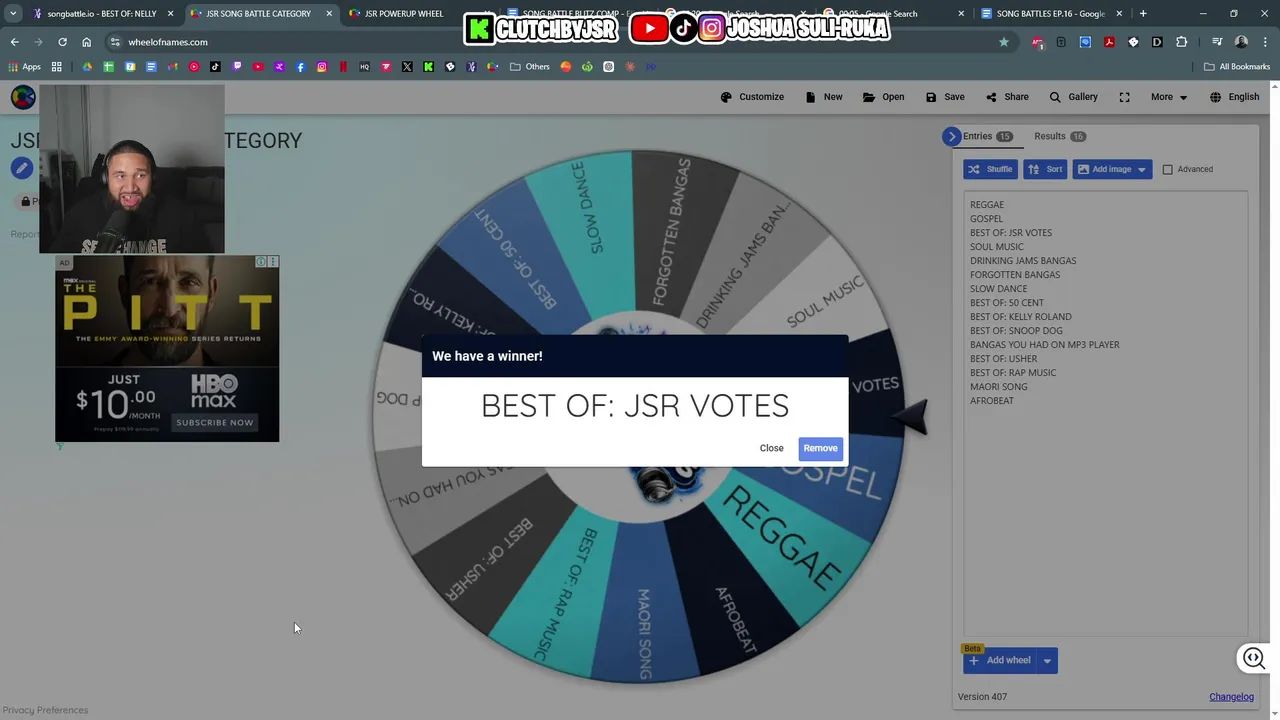Screen dimensions: 1280x720
Task: Switch to the JSR POWERUP WHEEL tab
Action: pyautogui.click(x=404, y=14)
